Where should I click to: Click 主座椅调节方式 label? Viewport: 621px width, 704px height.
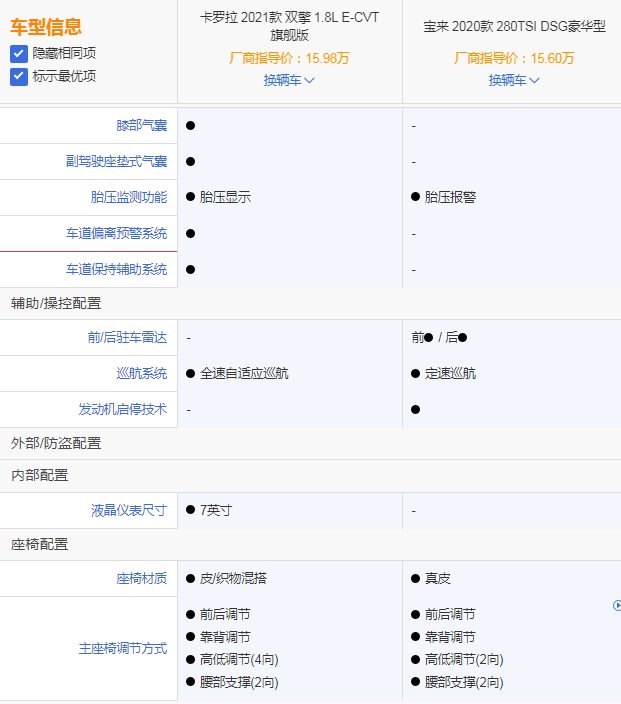click(x=122, y=648)
